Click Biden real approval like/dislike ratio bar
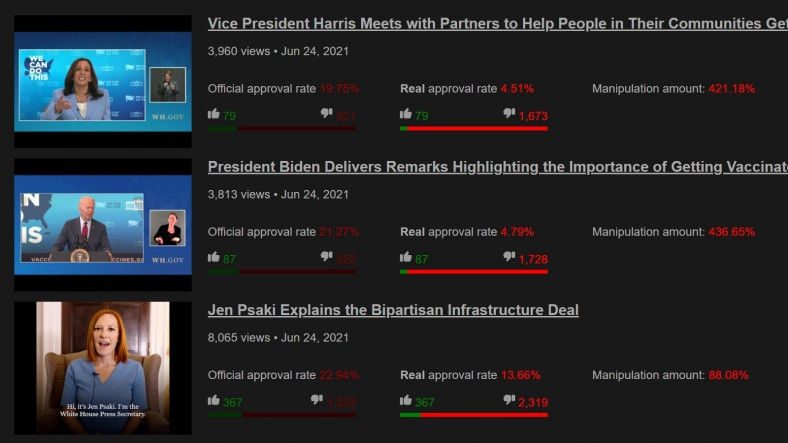The height and width of the screenshot is (443, 788). coord(473,271)
